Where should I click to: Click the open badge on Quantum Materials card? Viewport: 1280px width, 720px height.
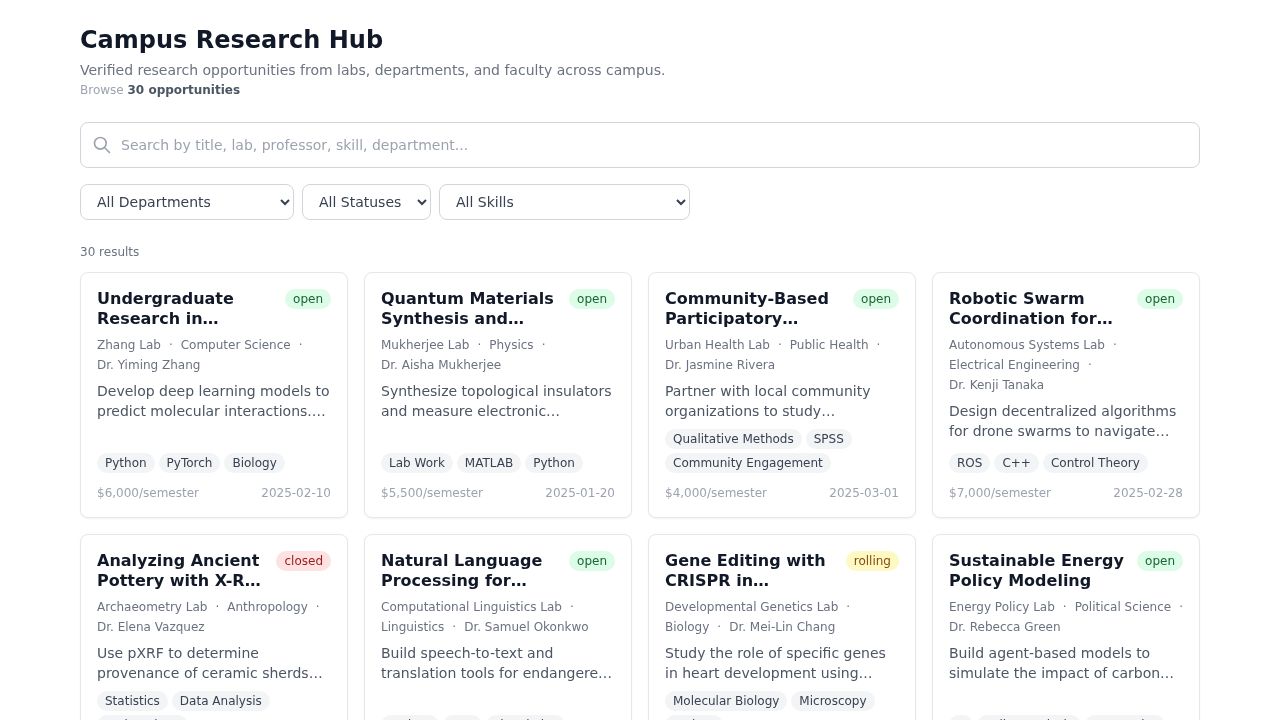(x=592, y=299)
